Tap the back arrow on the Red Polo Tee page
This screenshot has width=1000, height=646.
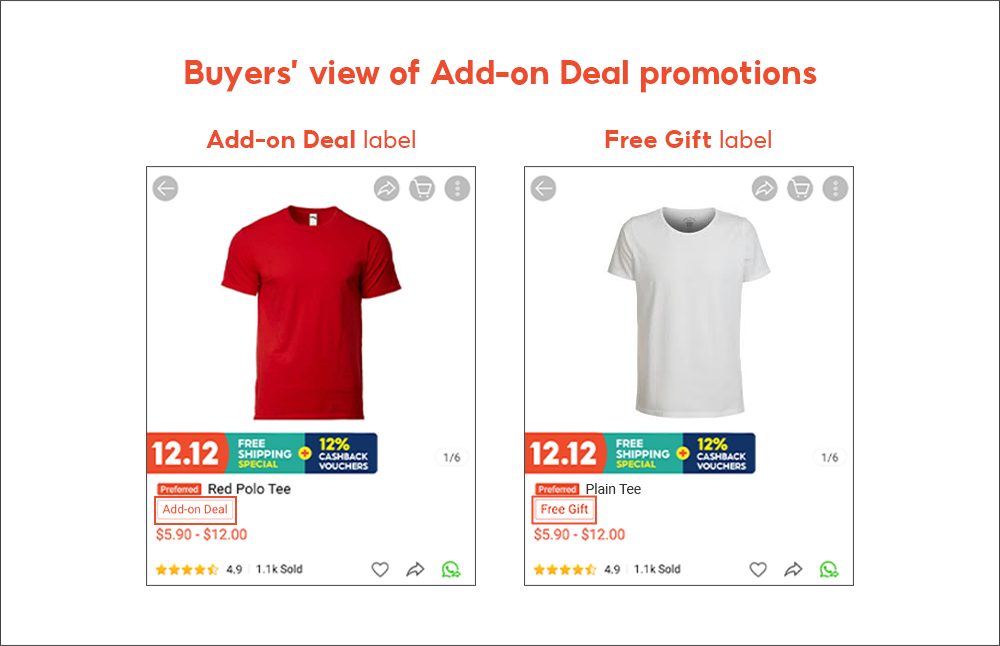click(165, 188)
